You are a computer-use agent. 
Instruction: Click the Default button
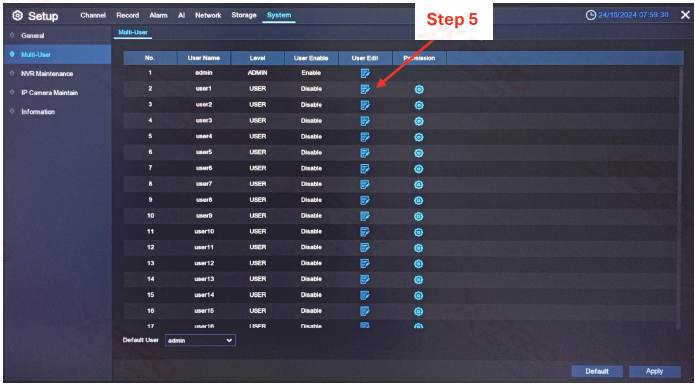597,372
